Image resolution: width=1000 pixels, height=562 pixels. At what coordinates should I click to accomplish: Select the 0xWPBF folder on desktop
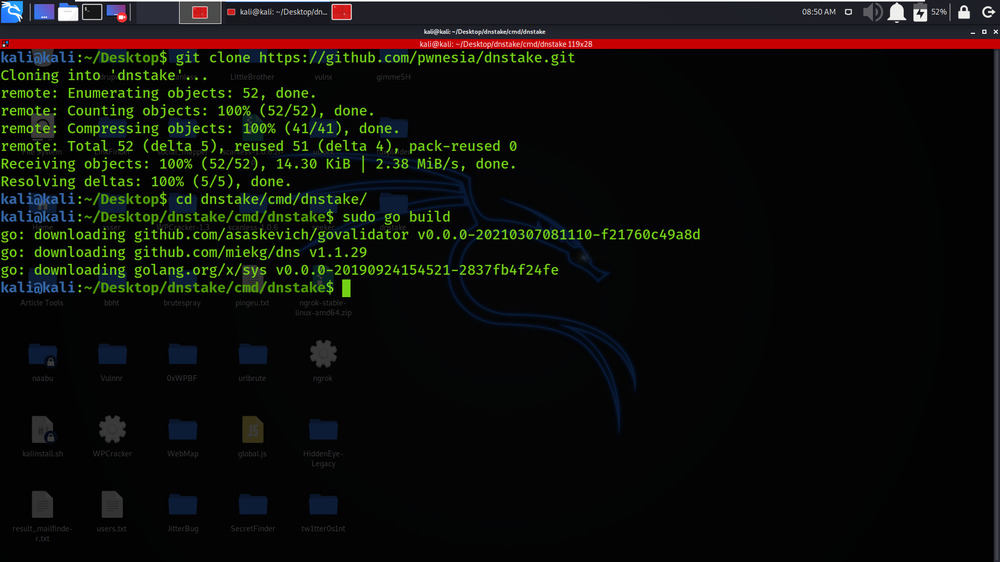[182, 355]
